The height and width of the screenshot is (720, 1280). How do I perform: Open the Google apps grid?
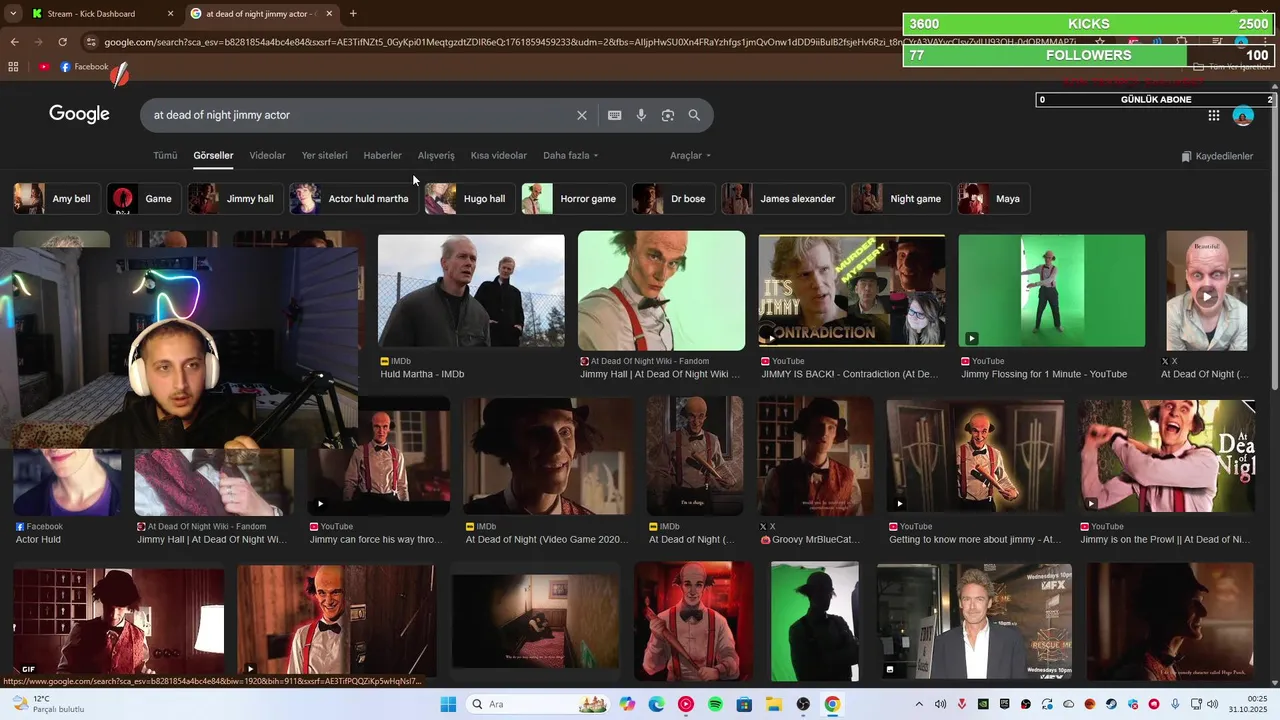(x=1214, y=115)
